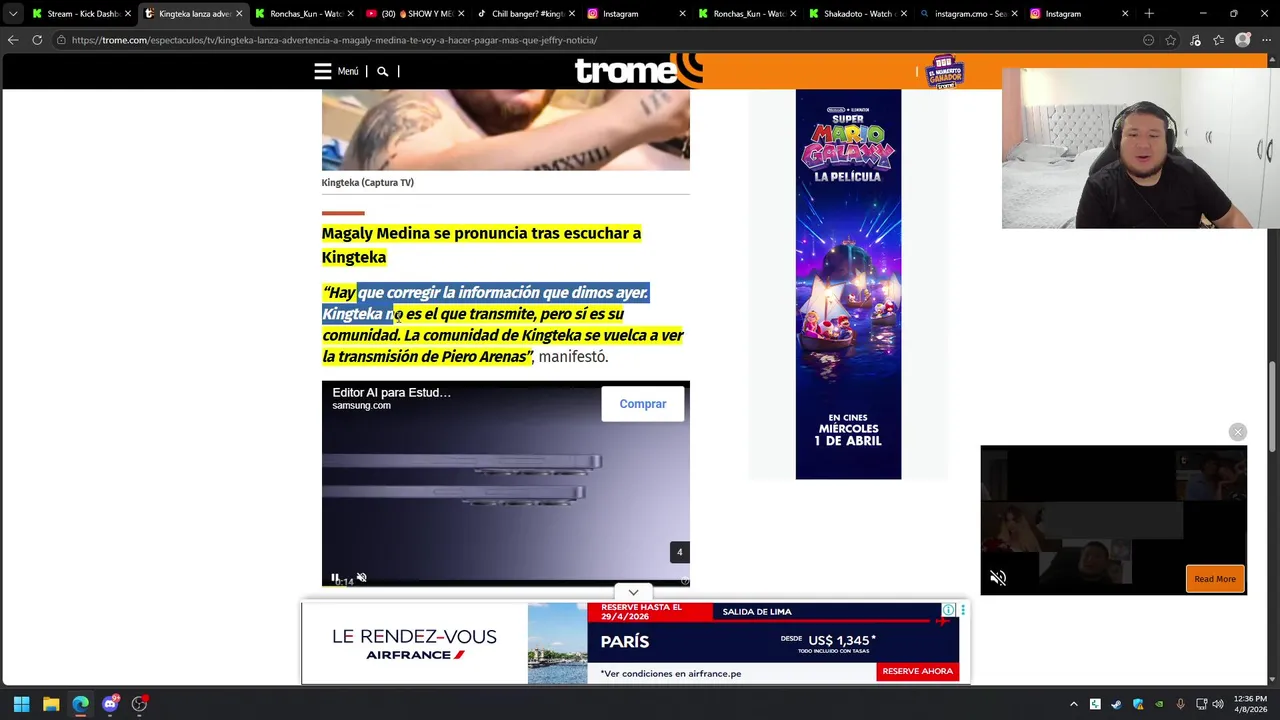Open samsung.com ad link
1280x720 pixels.
point(361,406)
